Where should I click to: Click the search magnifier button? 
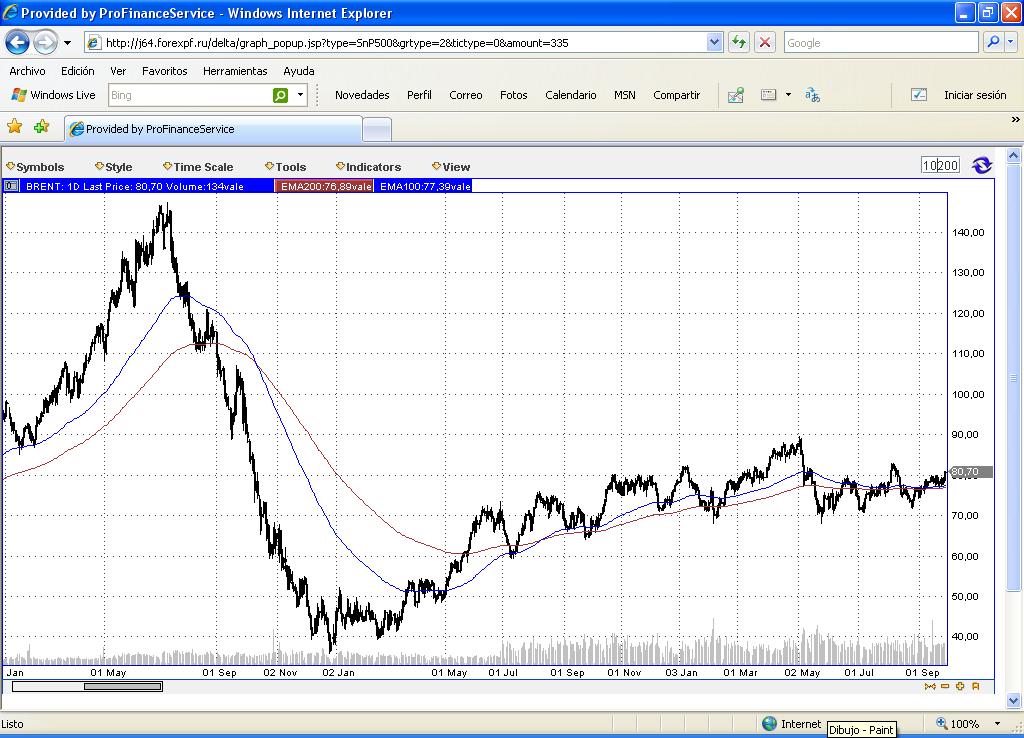(x=993, y=42)
